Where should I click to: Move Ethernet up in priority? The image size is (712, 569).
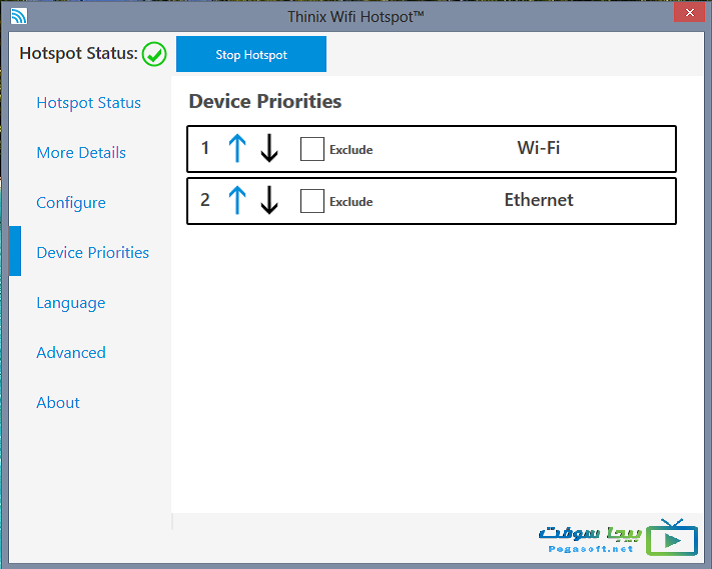(237, 200)
